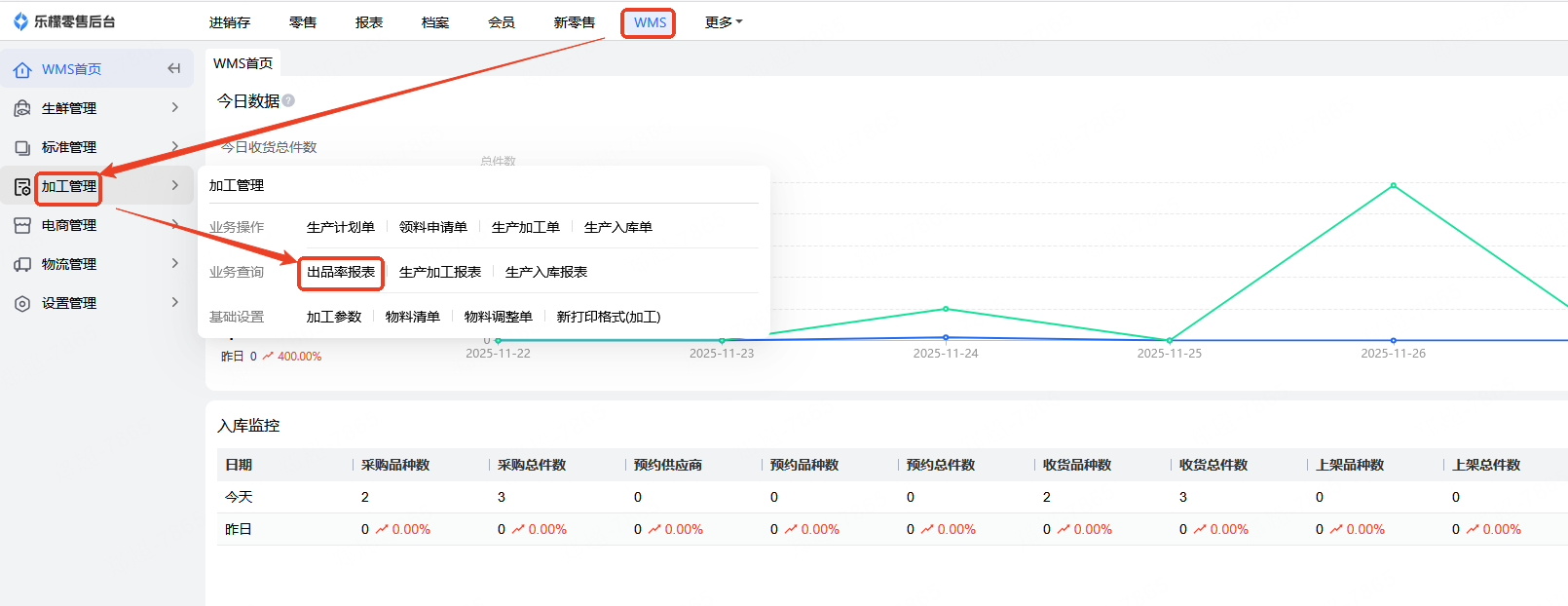This screenshot has width=1568, height=606.
Task: Click the 收货品种数 column header
Action: (1077, 465)
